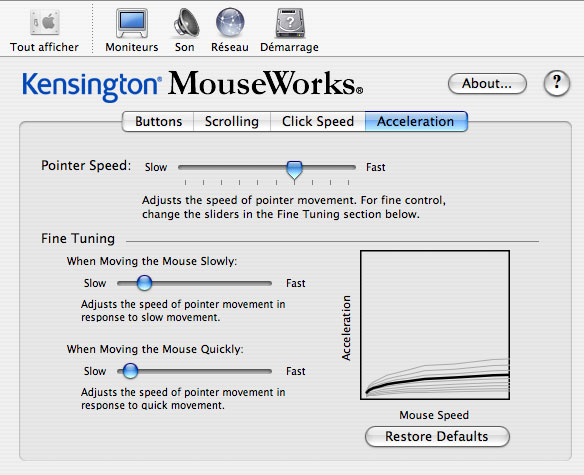Click the Slow label of Pointer Speed
The width and height of the screenshot is (584, 475).
tap(156, 167)
